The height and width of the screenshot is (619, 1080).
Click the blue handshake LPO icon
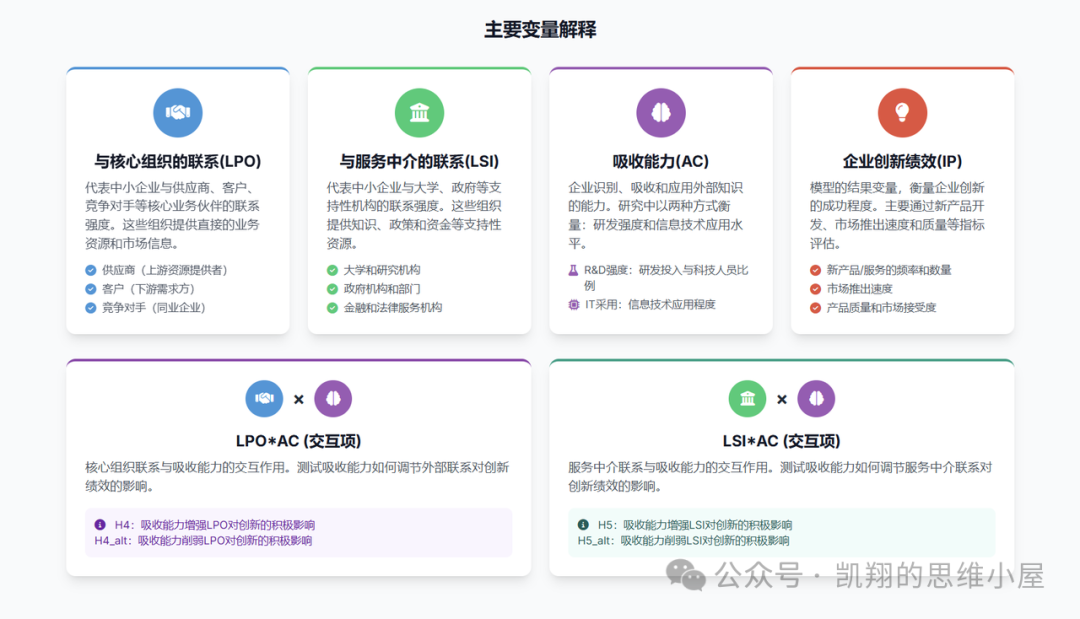[x=178, y=112]
